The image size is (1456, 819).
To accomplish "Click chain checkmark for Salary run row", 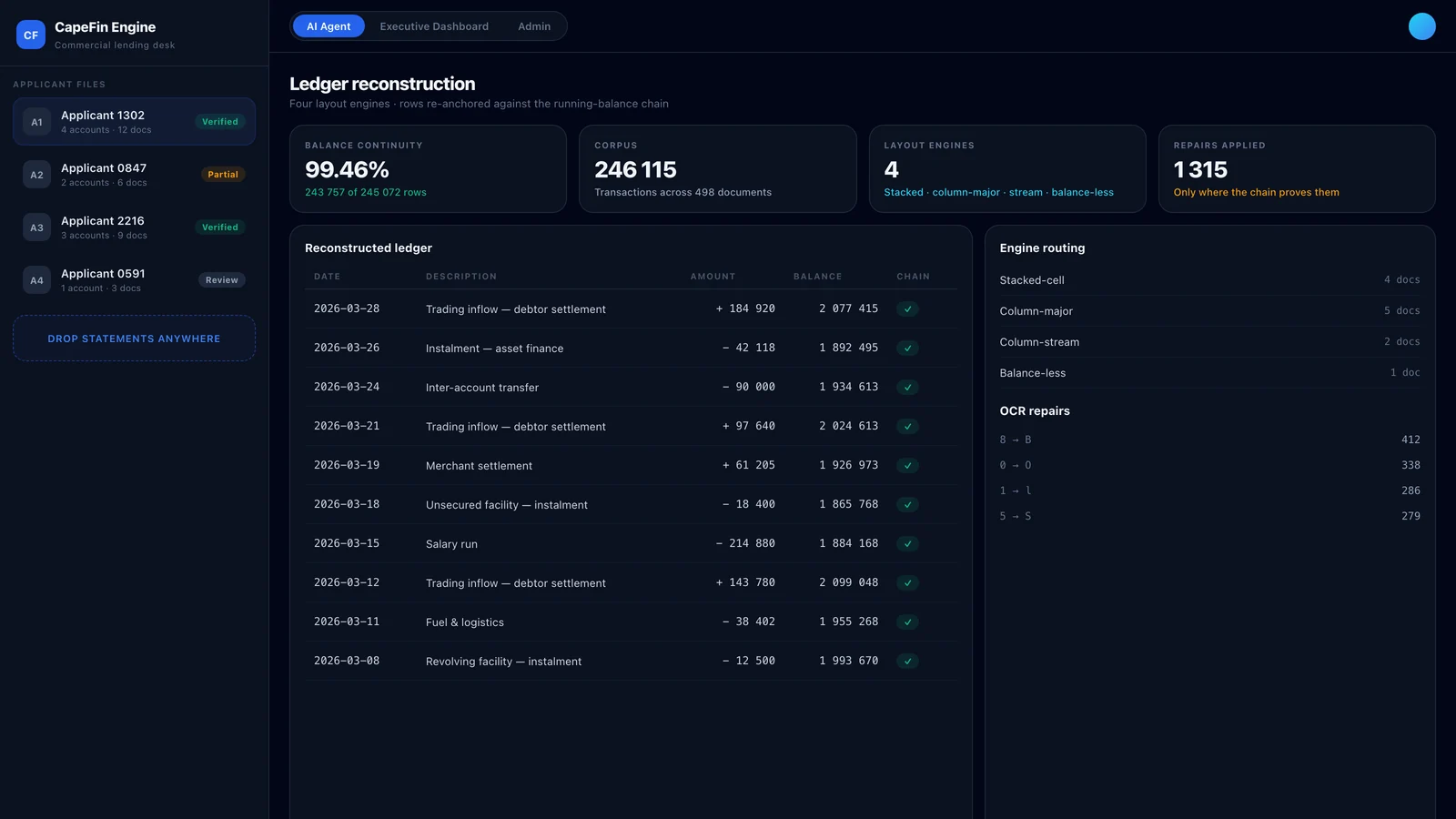I will pyautogui.click(x=907, y=544).
